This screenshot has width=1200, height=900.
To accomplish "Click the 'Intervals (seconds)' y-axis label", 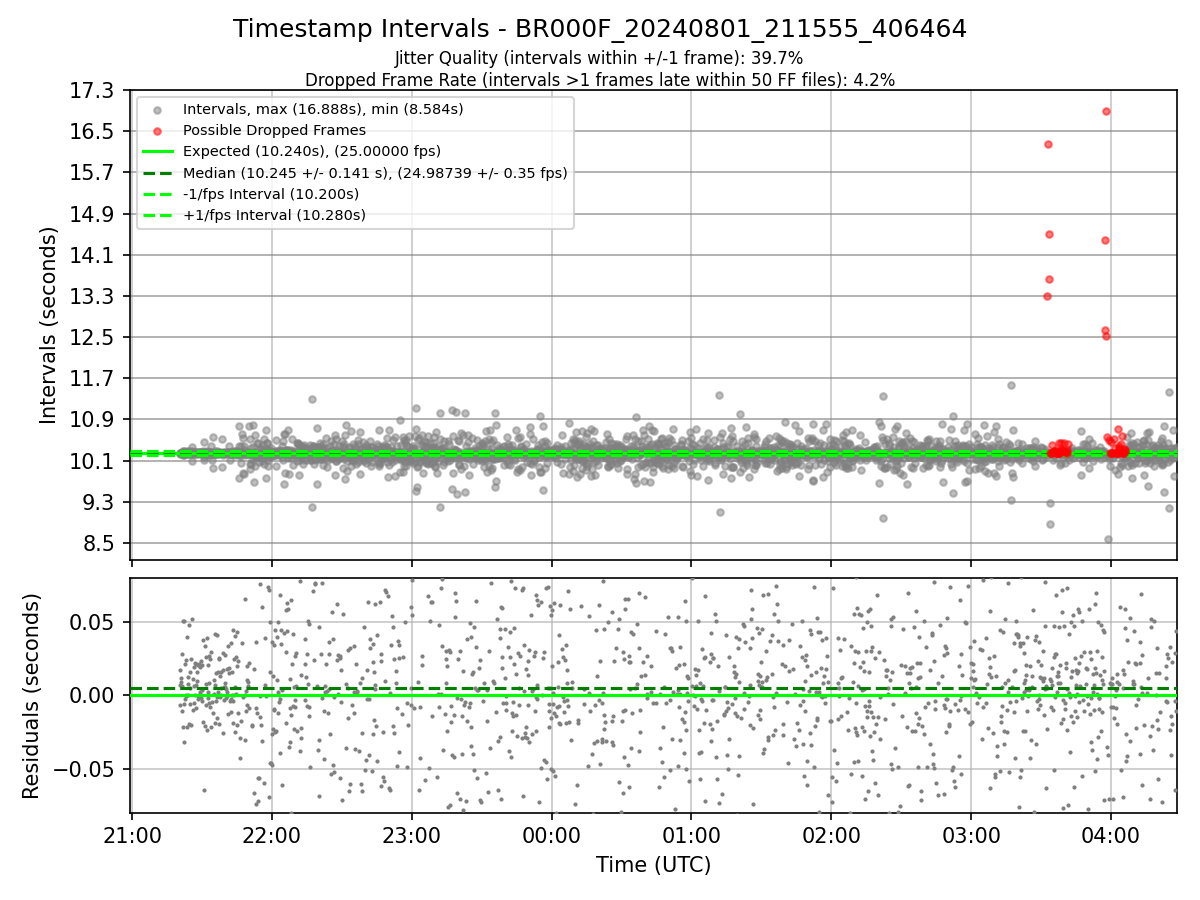I will pos(49,325).
